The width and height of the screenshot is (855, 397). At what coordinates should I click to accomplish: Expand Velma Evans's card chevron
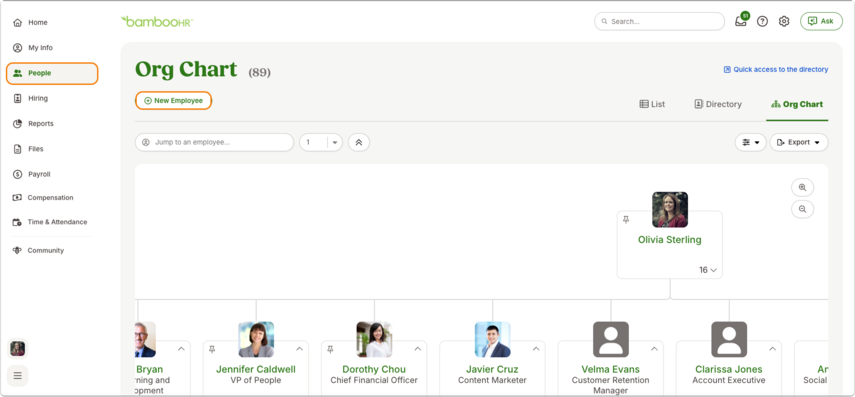[x=654, y=349]
